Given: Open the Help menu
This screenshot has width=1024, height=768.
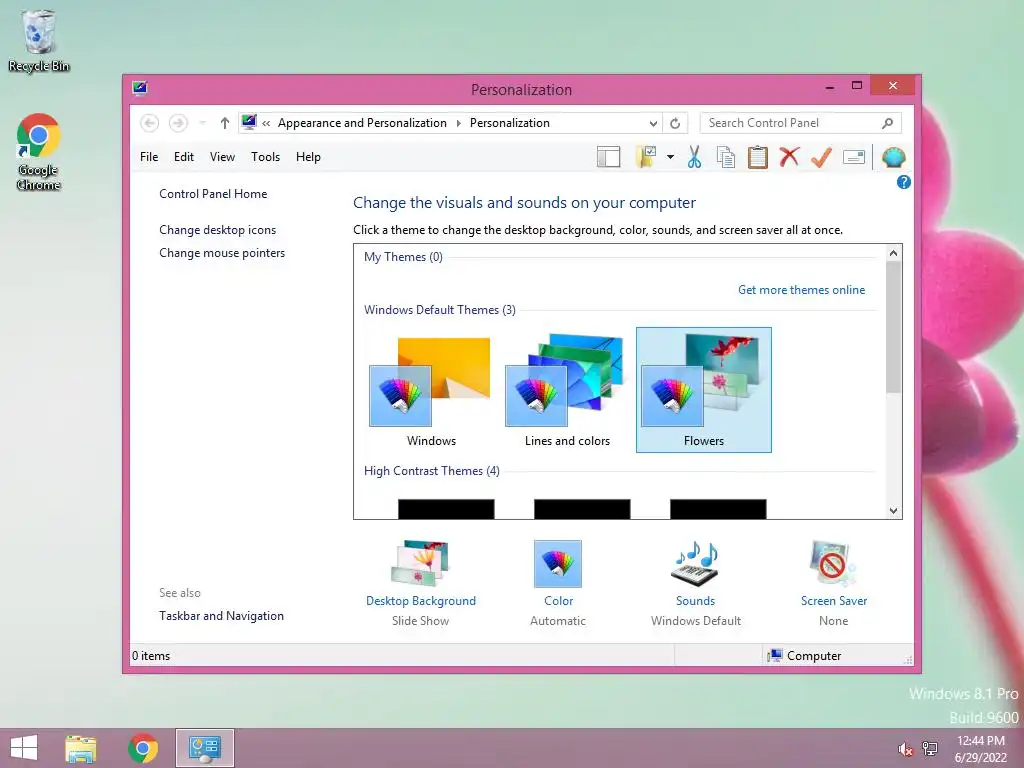Looking at the screenshot, I should 308,157.
